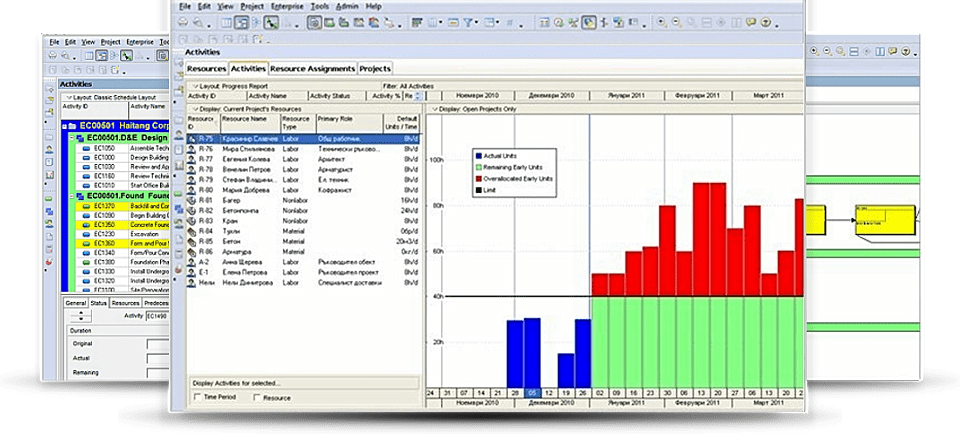
Task: Click the red Overallocated Early Units legend swatch
Action: 479,178
